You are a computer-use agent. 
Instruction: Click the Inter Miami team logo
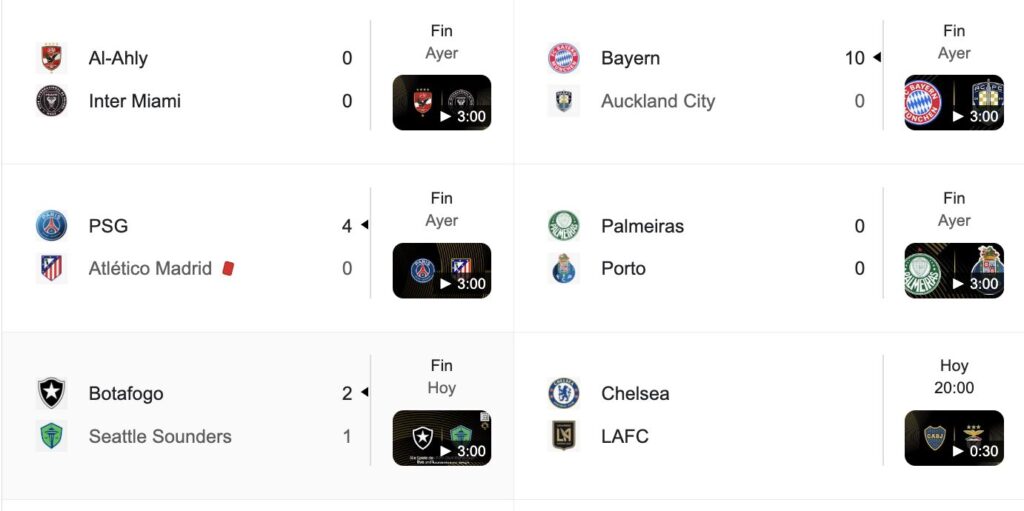[52, 101]
